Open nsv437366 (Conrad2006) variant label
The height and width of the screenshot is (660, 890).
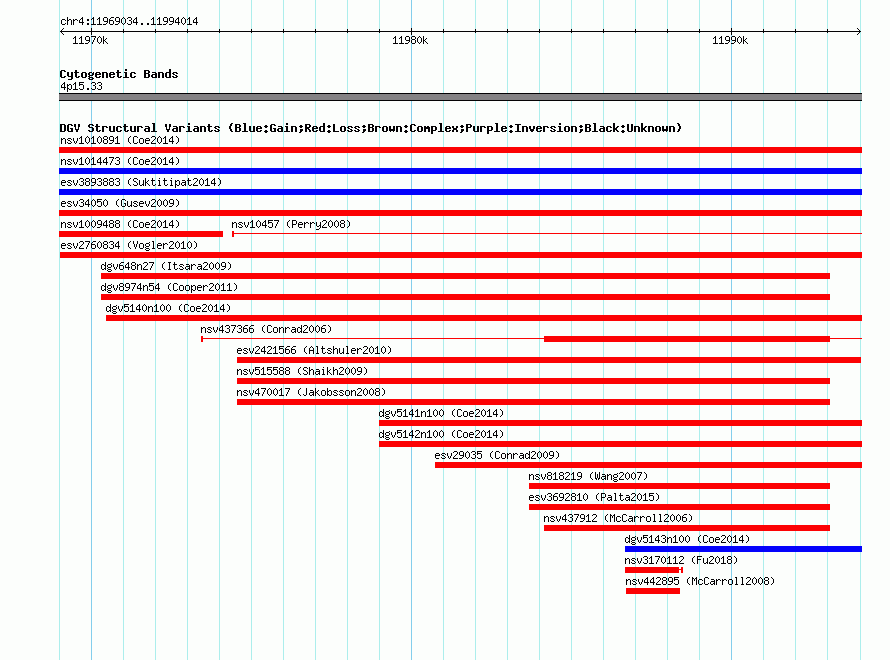tap(266, 329)
